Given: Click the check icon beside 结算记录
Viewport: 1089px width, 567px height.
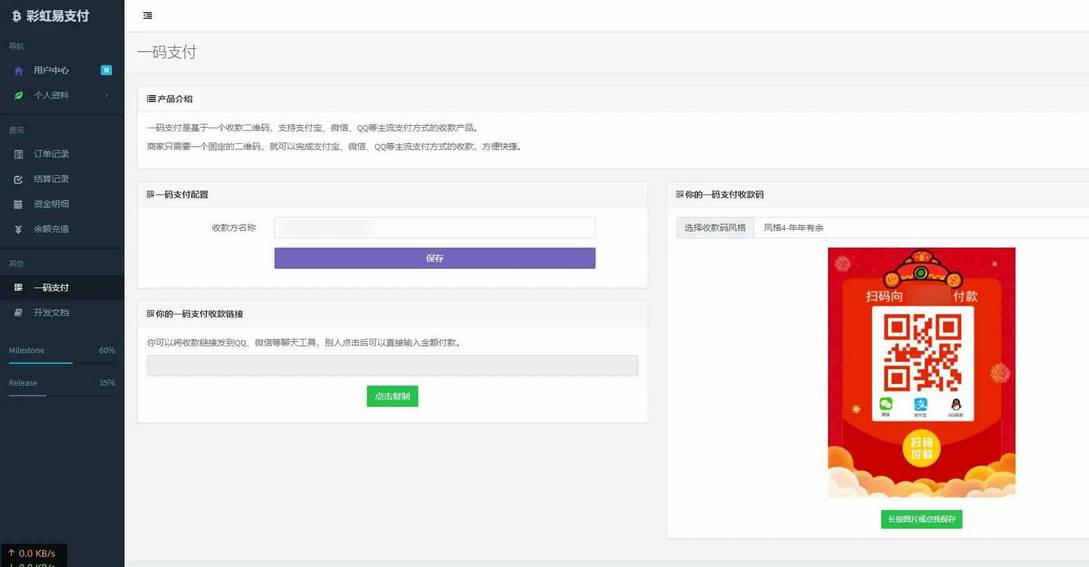Looking at the screenshot, I should tap(19, 179).
